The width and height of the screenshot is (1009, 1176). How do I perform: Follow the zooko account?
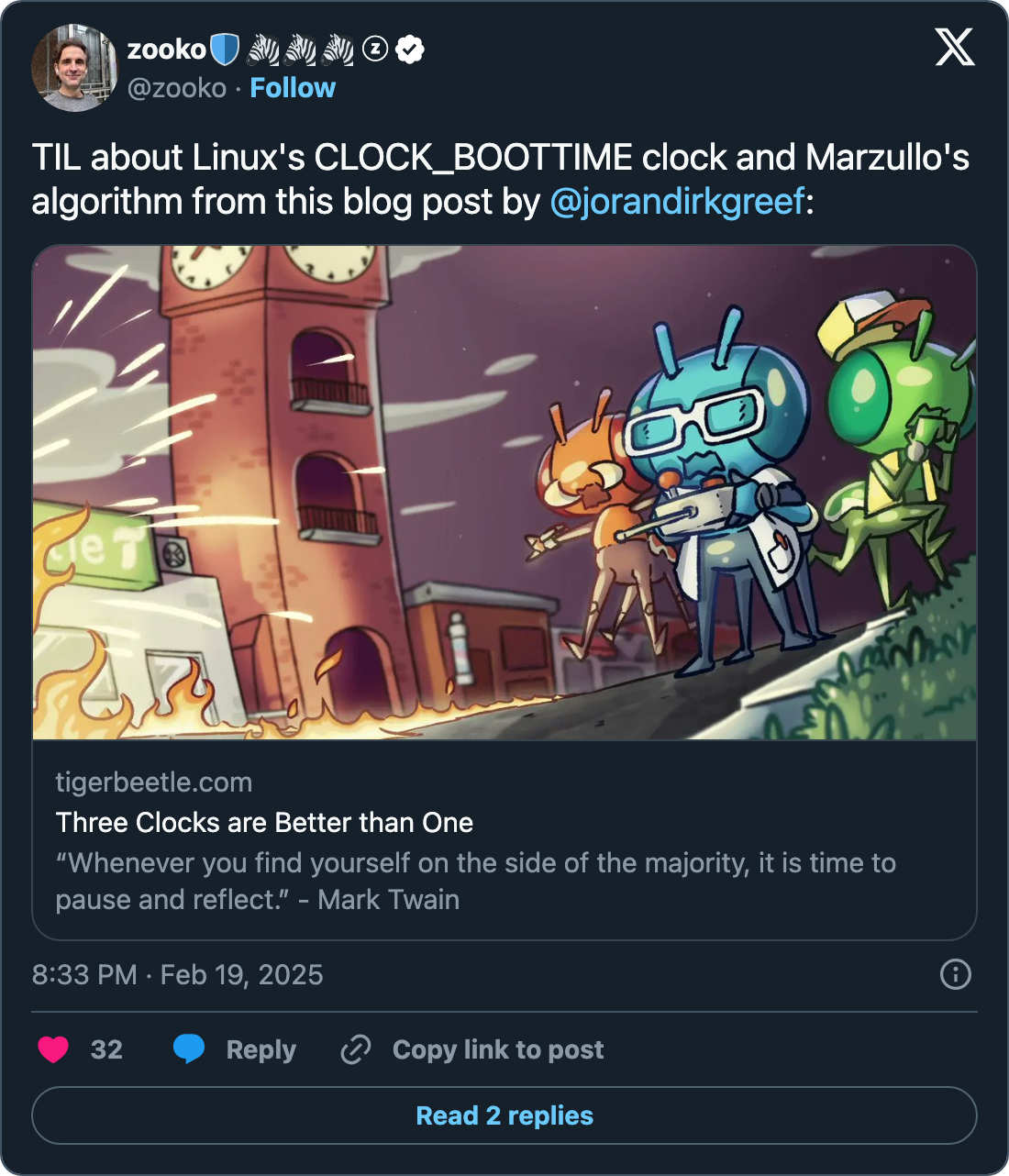point(293,88)
